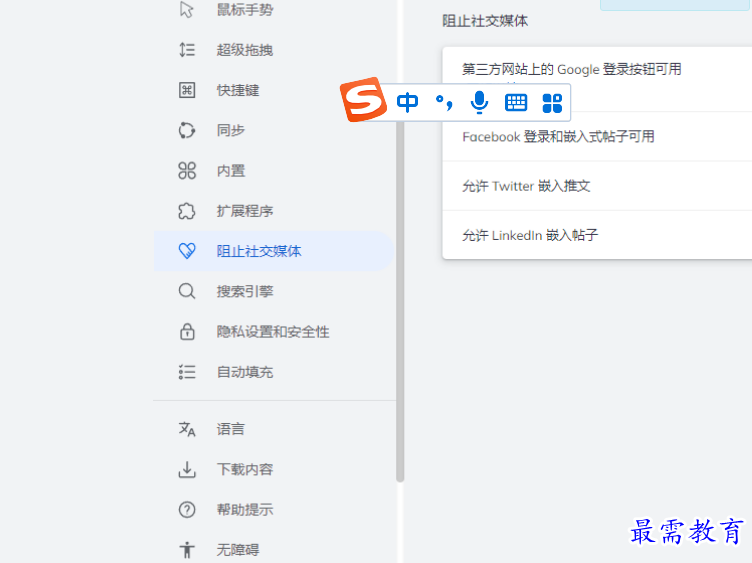Open Sogou toolbox grid icon

(x=552, y=103)
